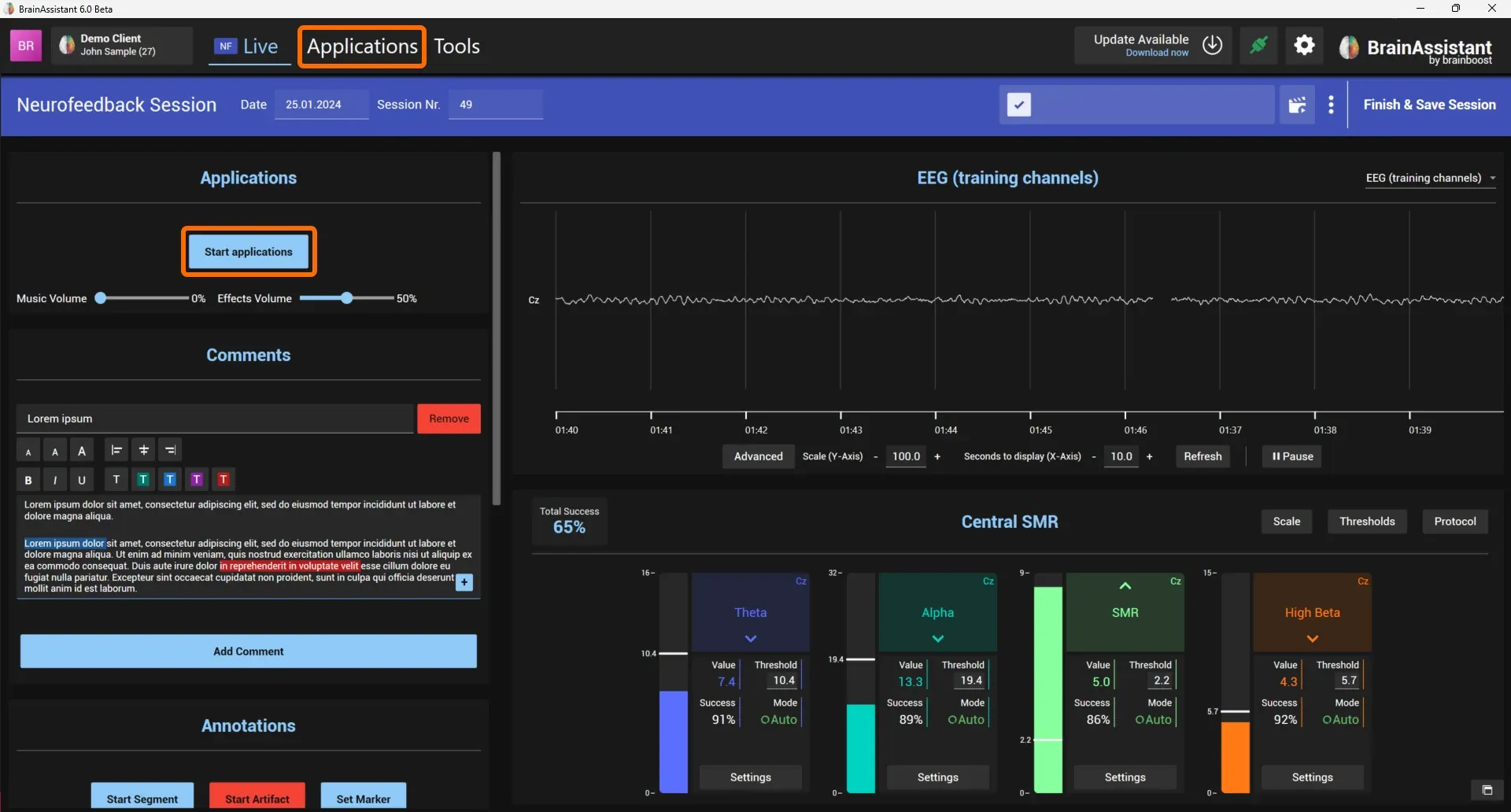Click the Effects Volume slider handle

pyautogui.click(x=347, y=298)
